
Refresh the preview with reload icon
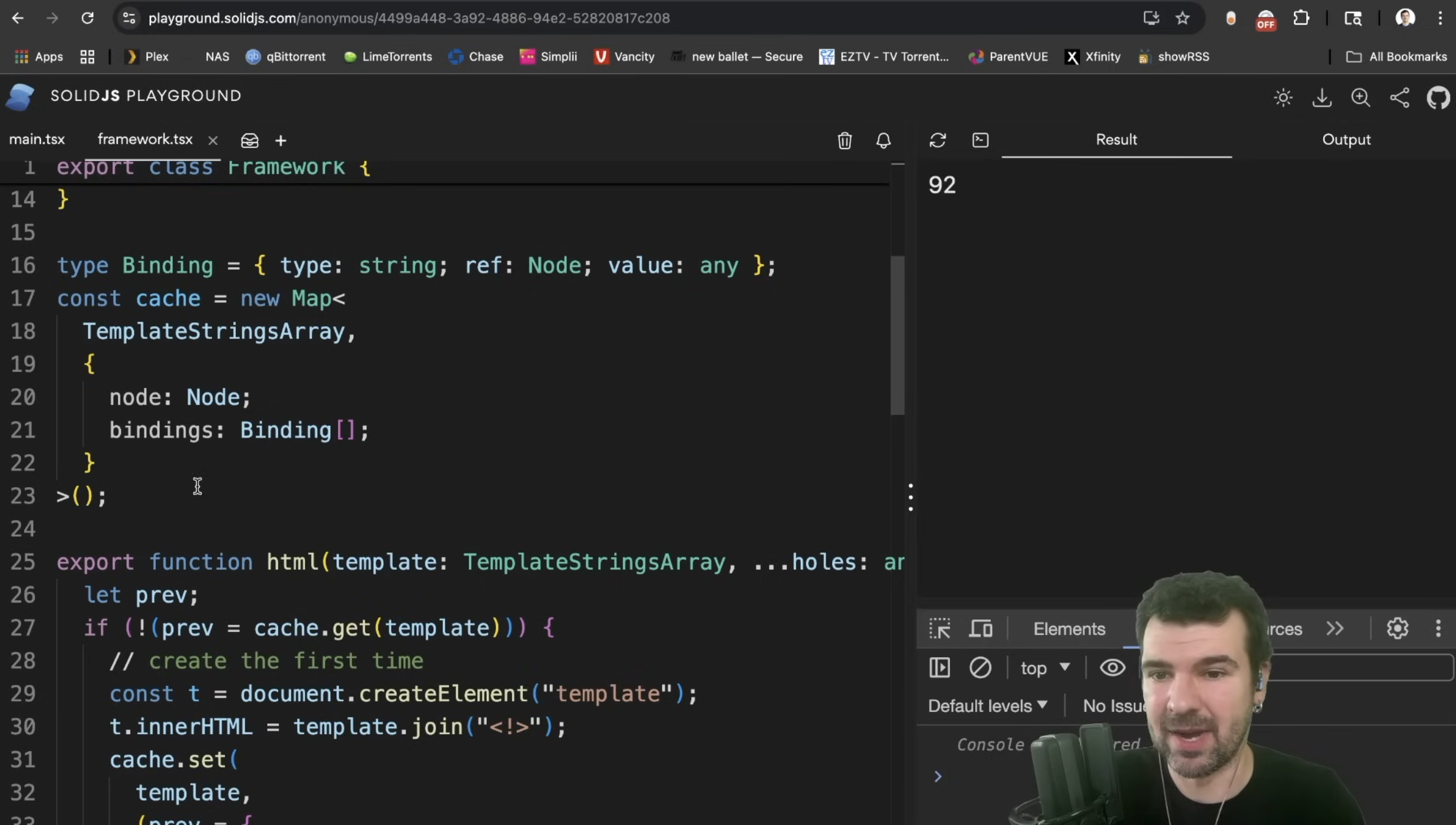[x=937, y=140]
